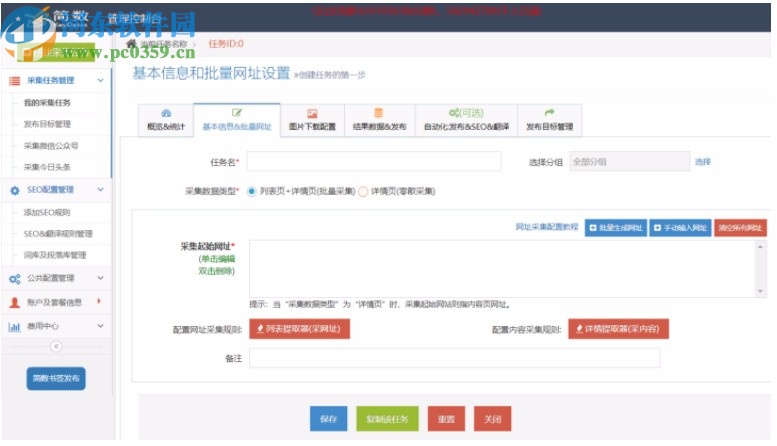
Task: Focus the 采集起始网址 text area
Action: pyautogui.click(x=502, y=269)
